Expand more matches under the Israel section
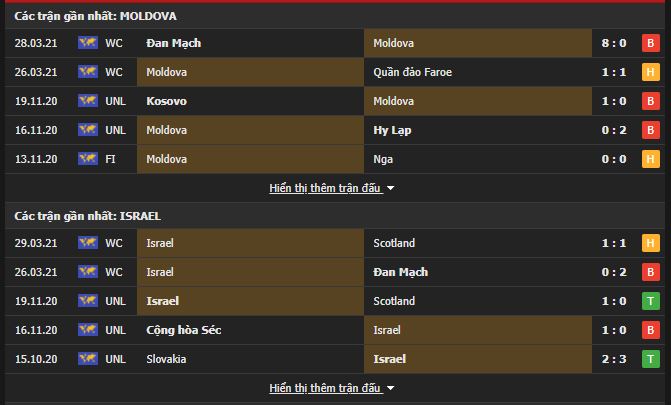 [325, 387]
